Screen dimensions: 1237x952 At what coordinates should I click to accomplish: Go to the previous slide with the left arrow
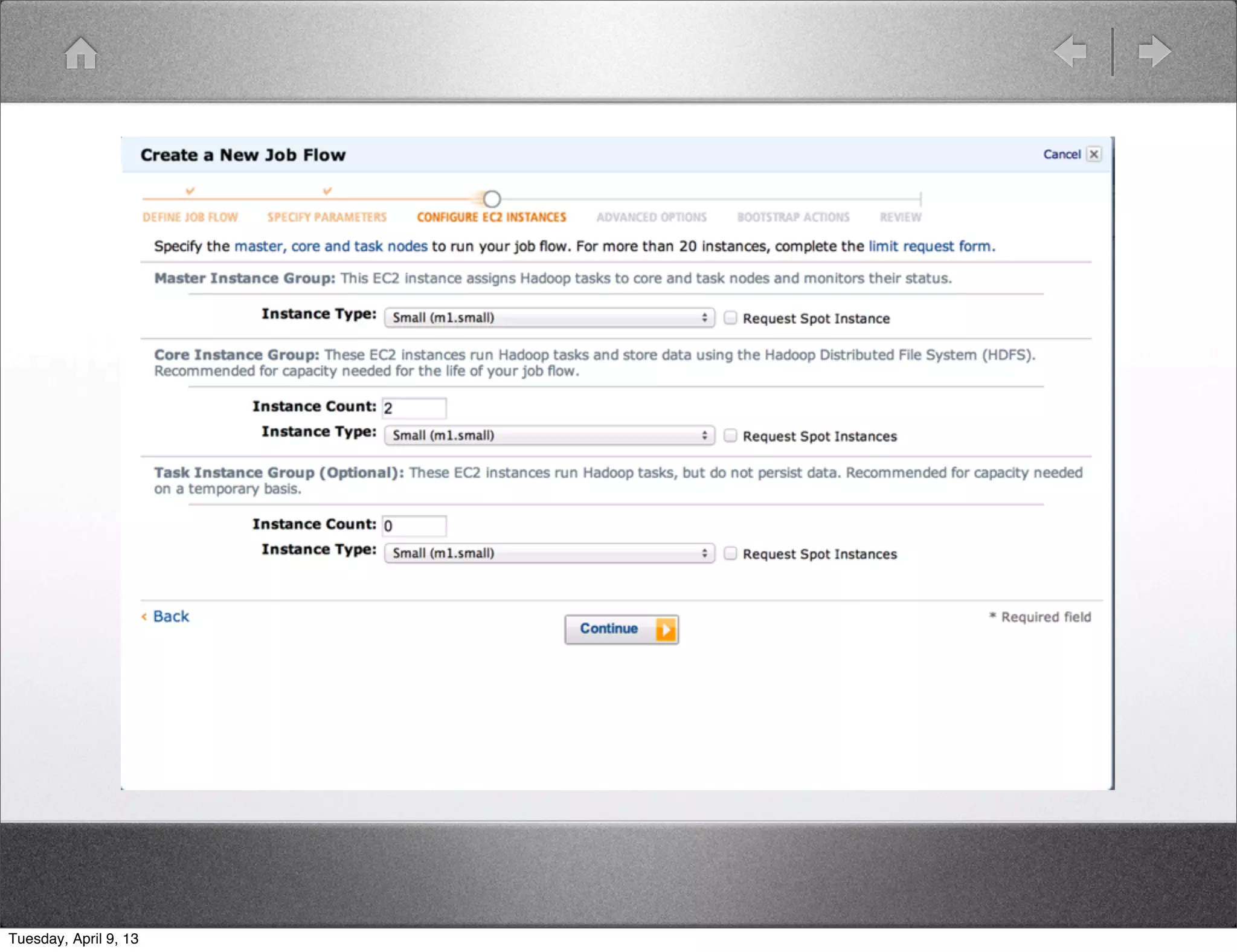tap(1070, 51)
